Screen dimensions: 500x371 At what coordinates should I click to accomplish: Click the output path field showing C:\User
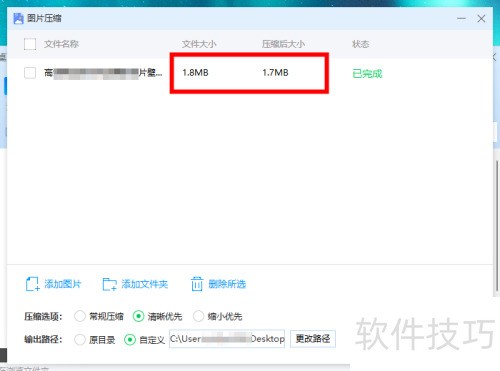point(227,339)
